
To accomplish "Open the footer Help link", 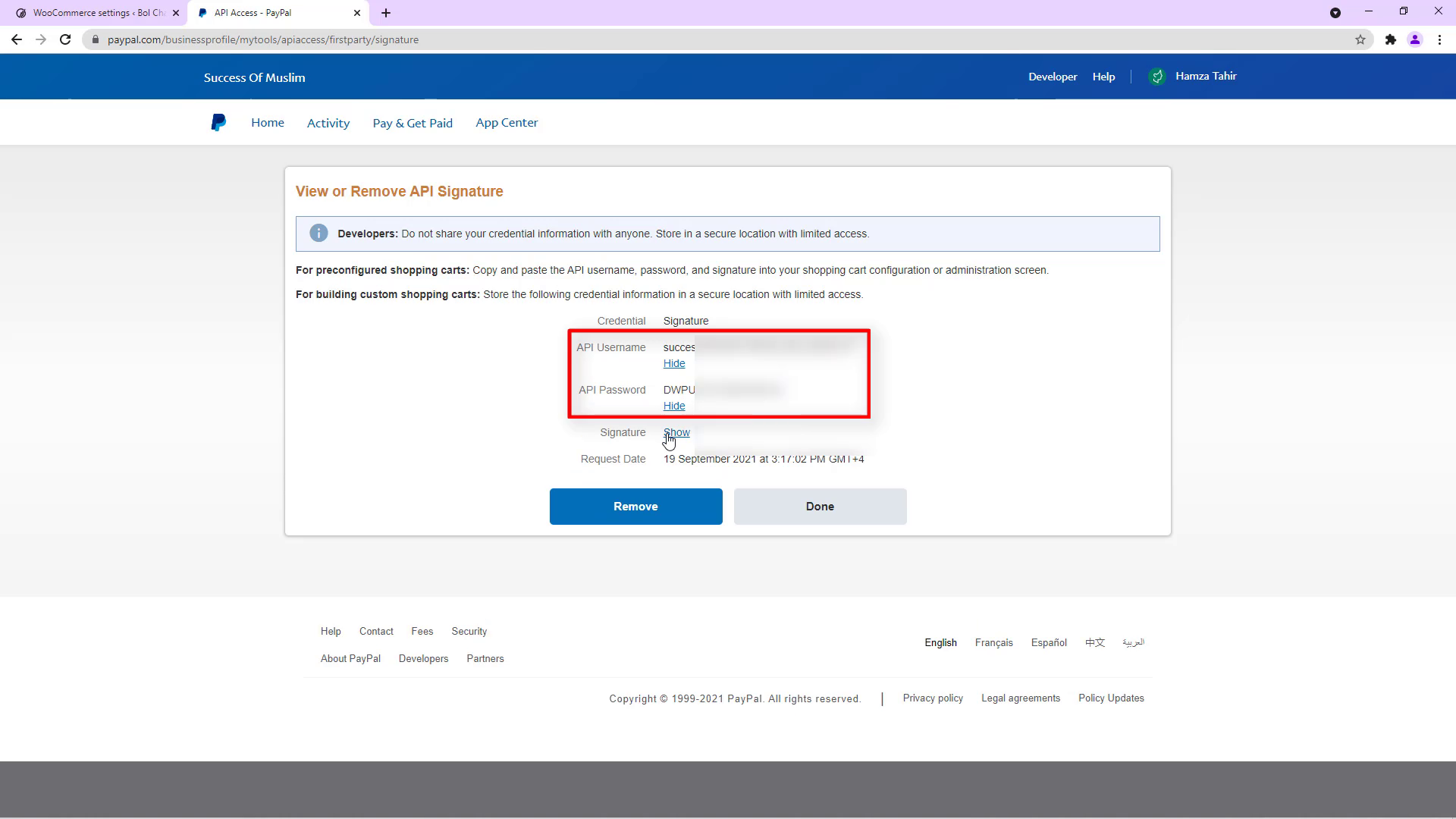I will tap(331, 631).
